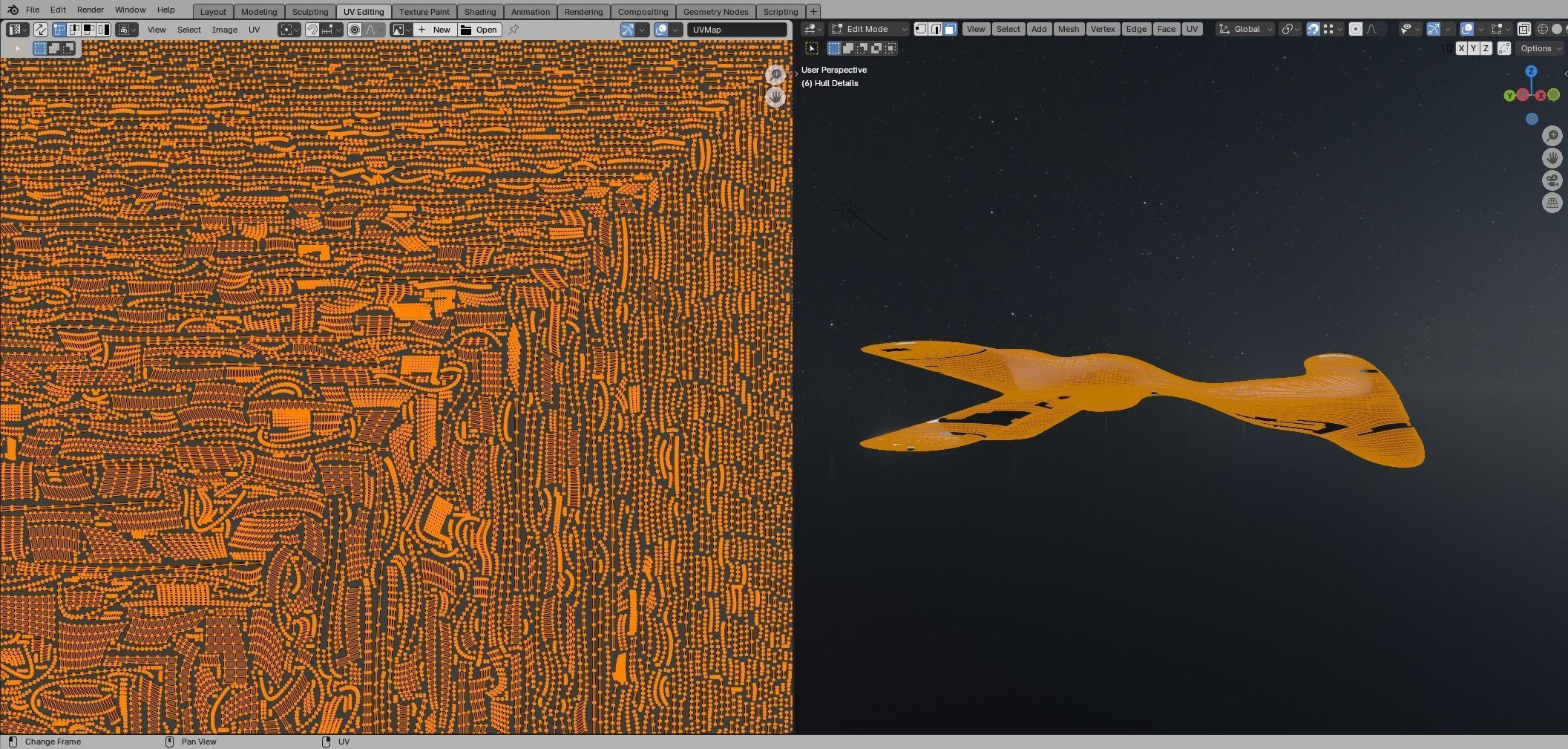Screen dimensions: 1568x749
Task: Click zoom gizmo in UV editor
Action: click(x=775, y=75)
